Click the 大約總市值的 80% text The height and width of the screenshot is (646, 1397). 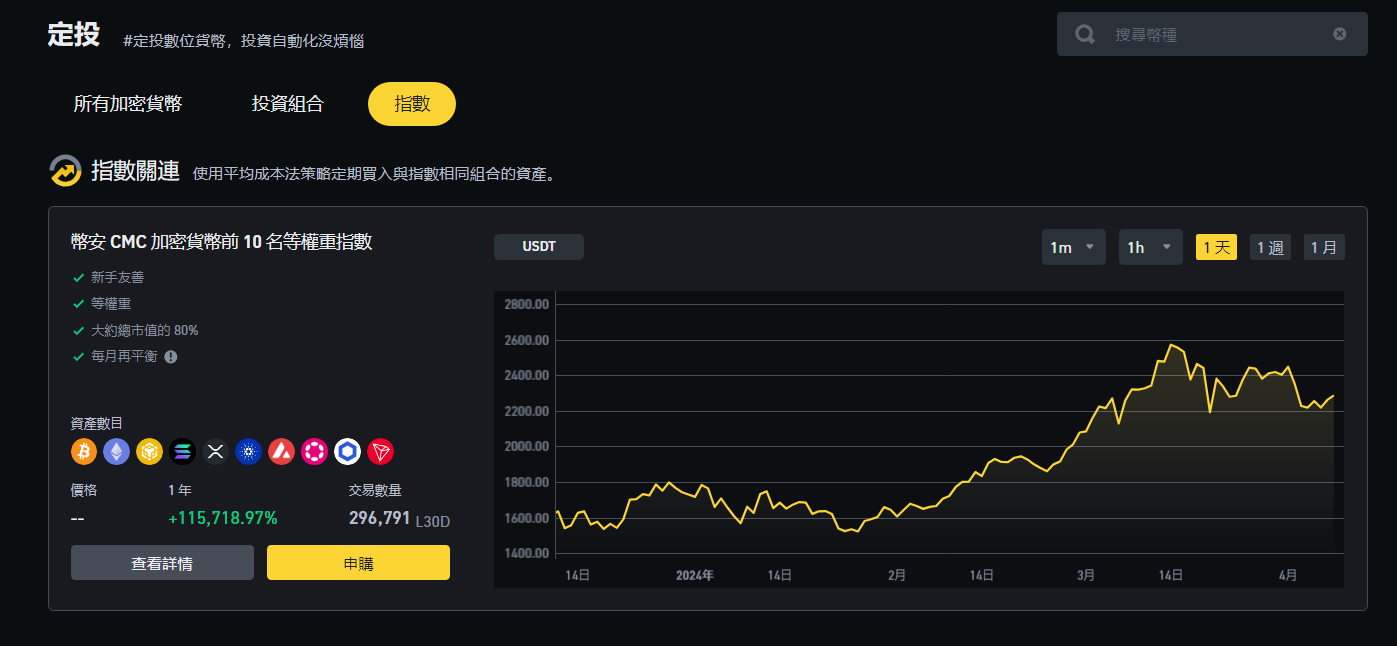(145, 330)
